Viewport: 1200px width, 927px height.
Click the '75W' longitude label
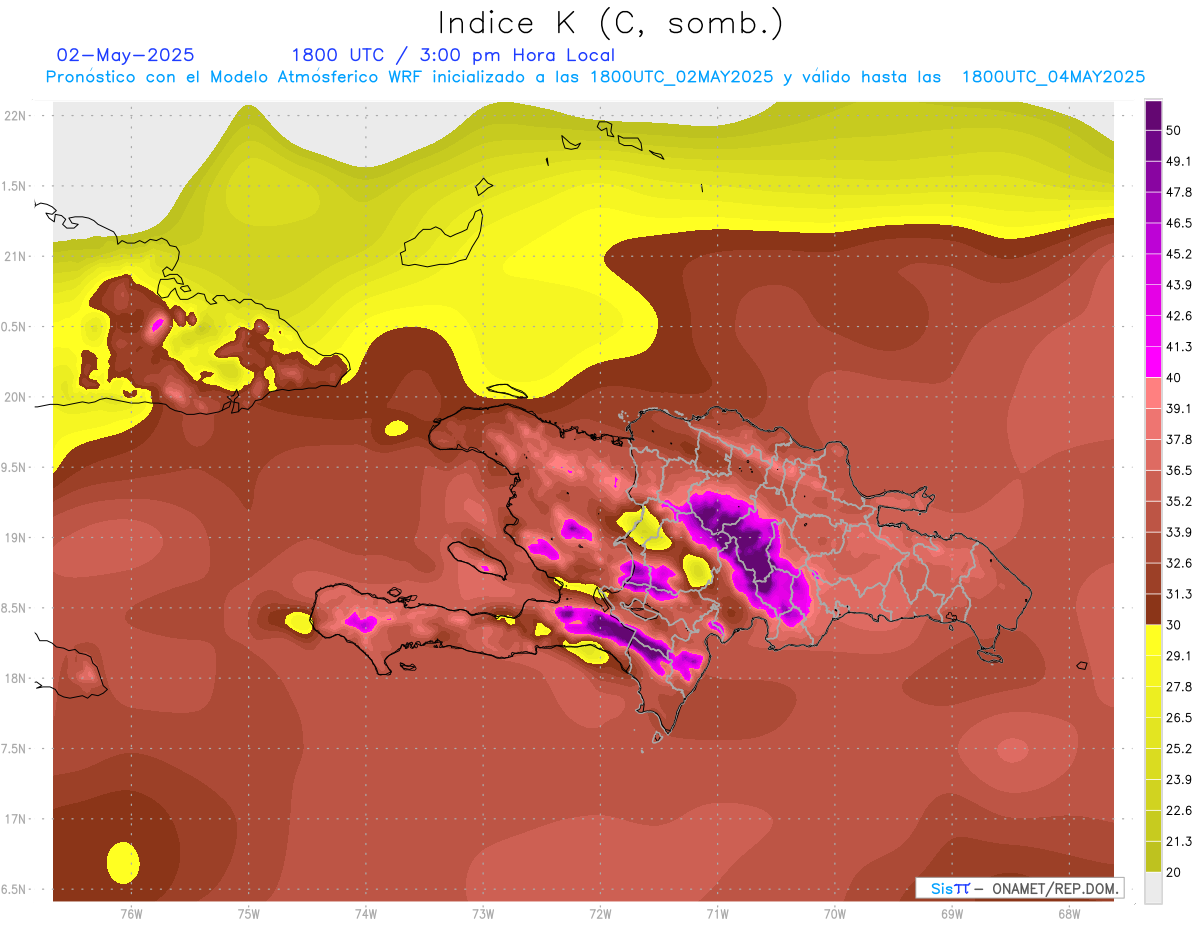[x=249, y=914]
